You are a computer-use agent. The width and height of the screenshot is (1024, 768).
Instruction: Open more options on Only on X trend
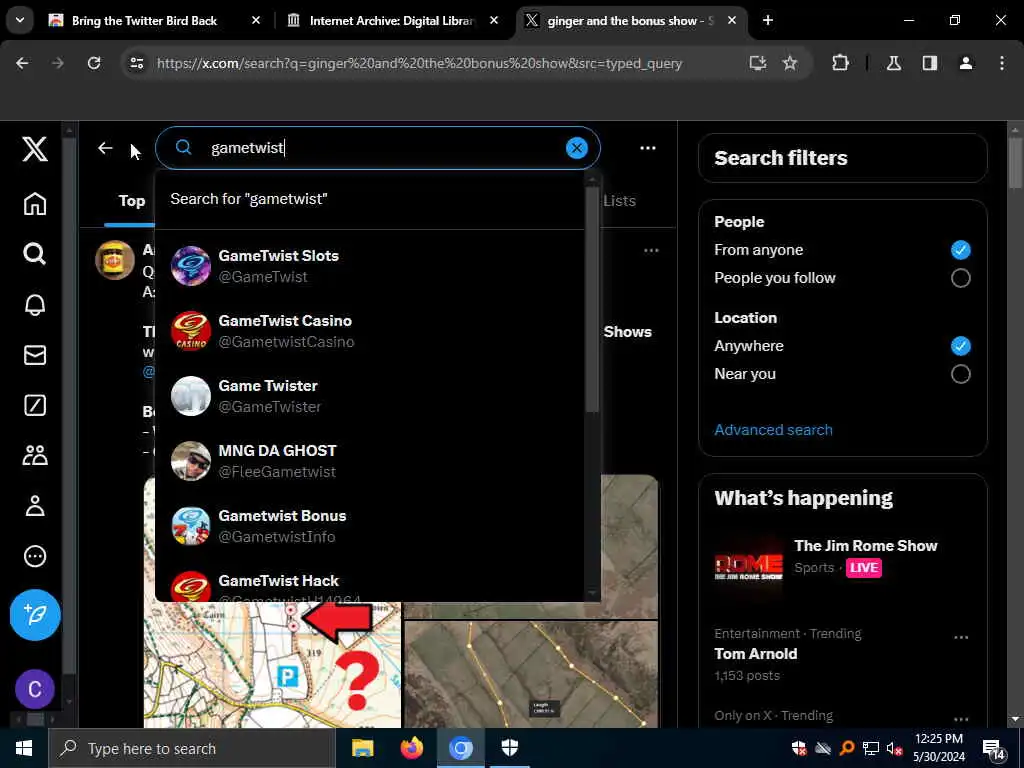961,719
